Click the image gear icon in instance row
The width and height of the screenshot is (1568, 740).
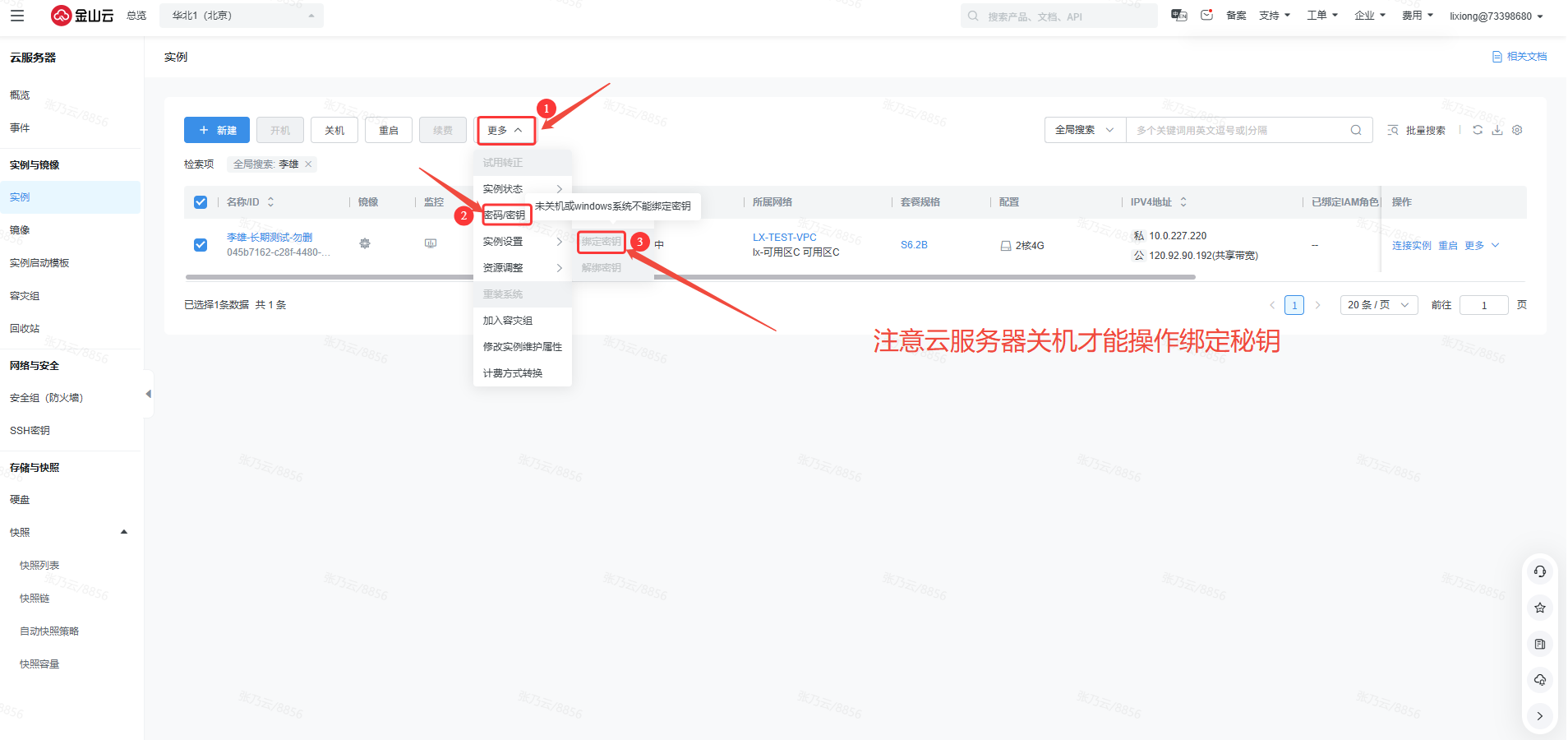pos(365,243)
